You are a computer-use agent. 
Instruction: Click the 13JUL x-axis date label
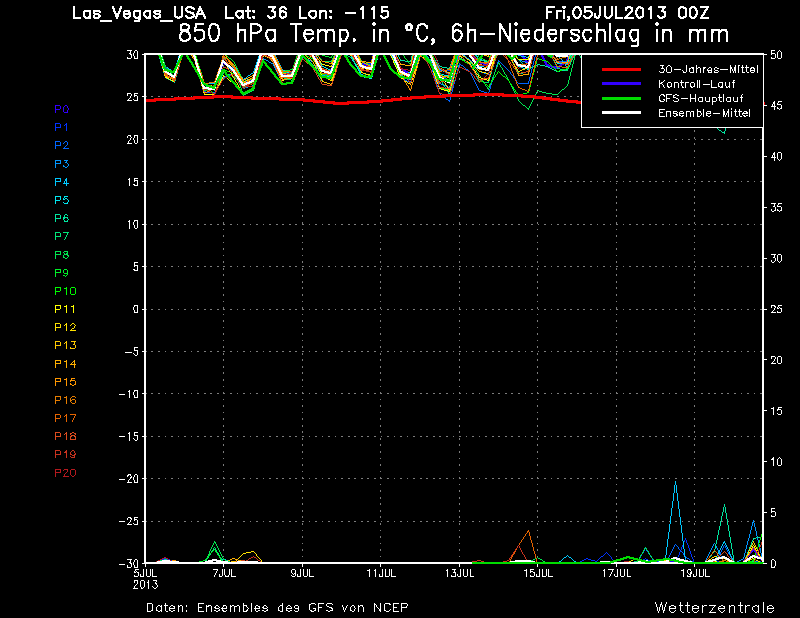pyautogui.click(x=460, y=573)
